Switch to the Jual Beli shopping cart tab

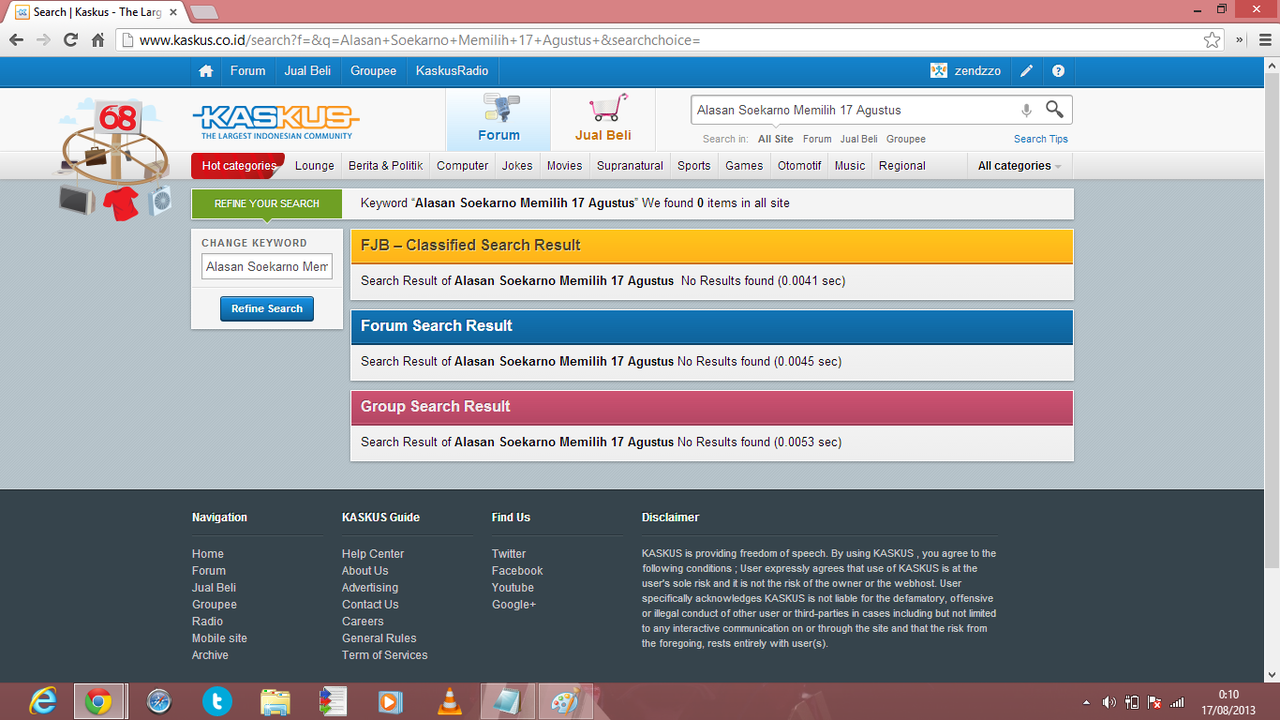click(603, 119)
